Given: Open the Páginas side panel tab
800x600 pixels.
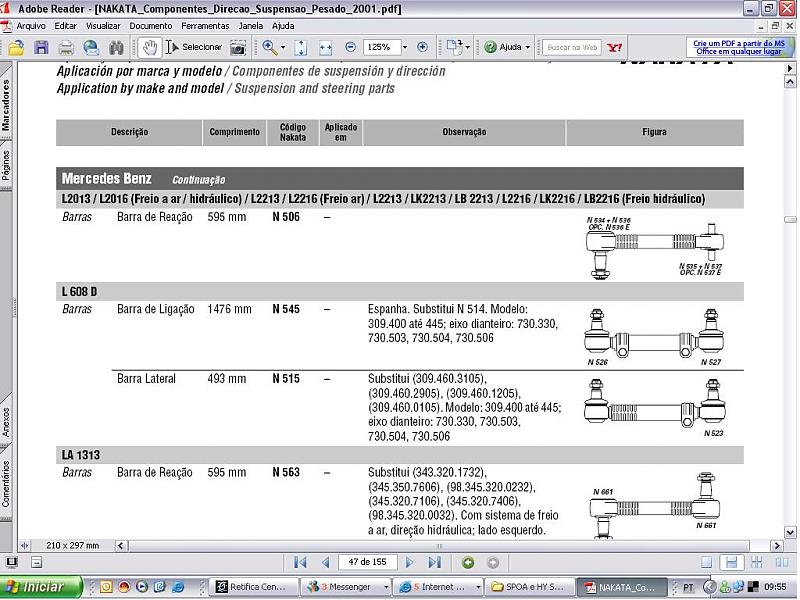Looking at the screenshot, I should click(6, 165).
